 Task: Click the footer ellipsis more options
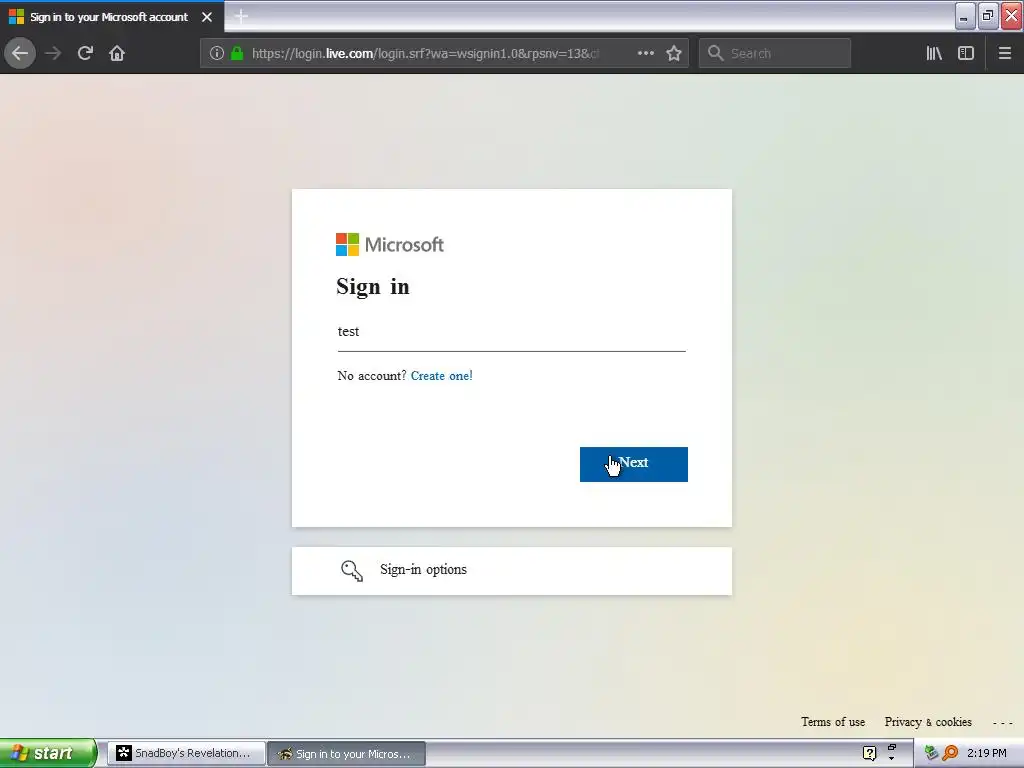[1002, 723]
